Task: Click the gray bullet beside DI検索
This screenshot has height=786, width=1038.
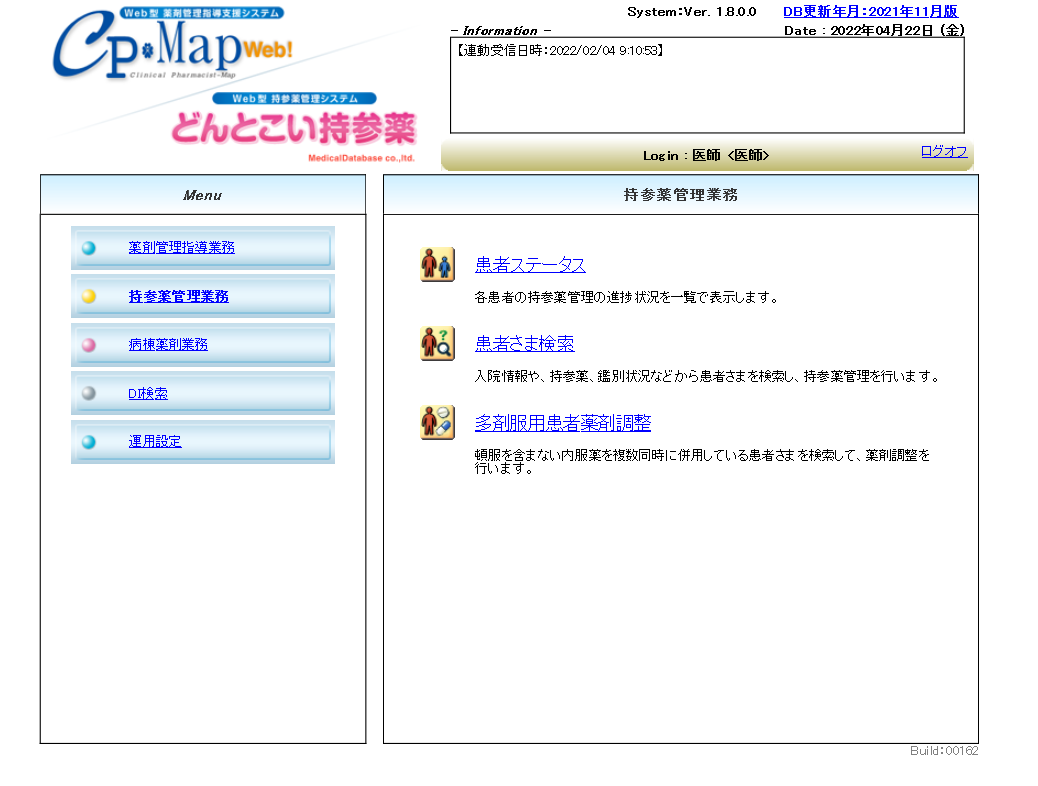Action: [89, 393]
